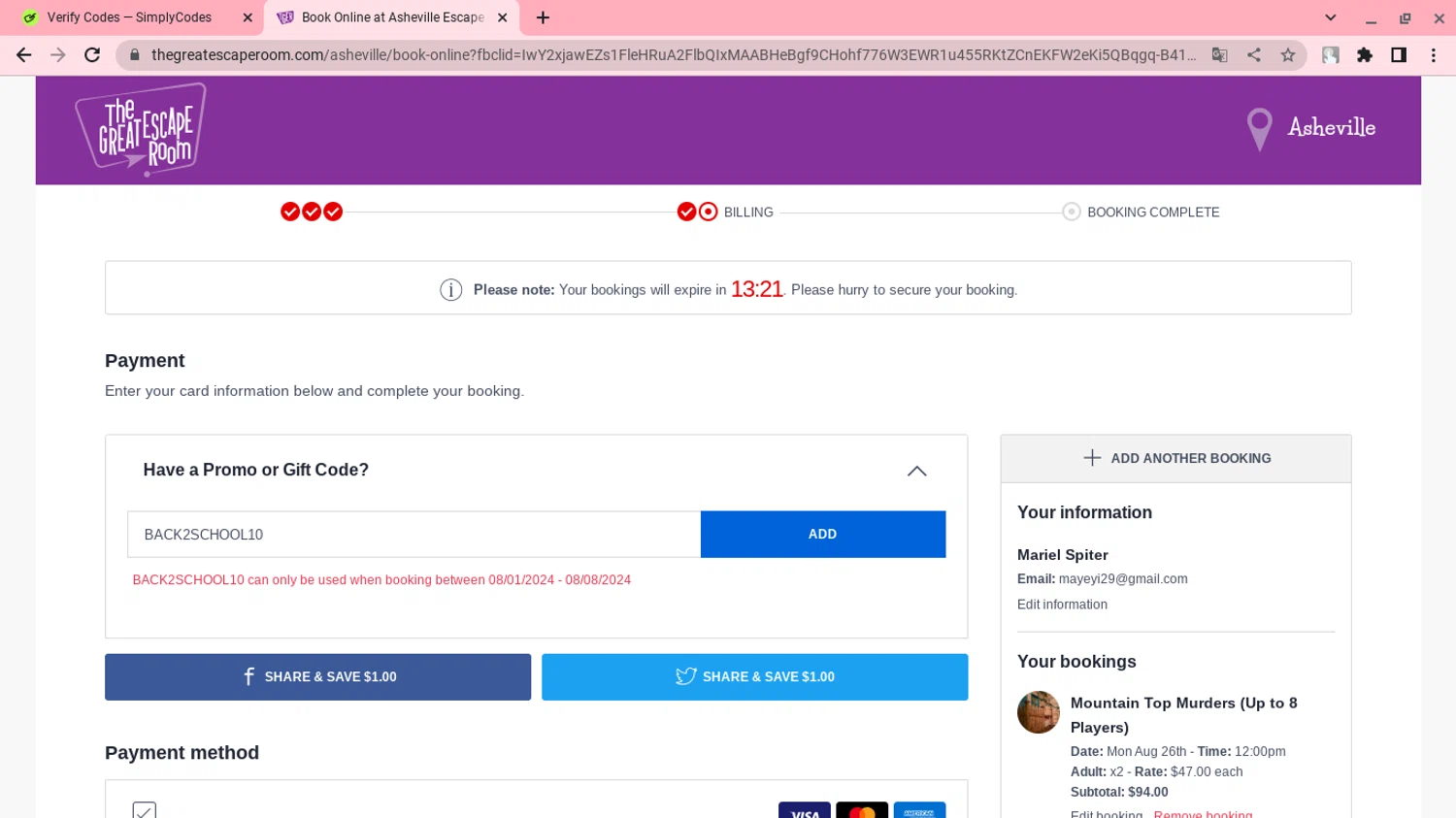The height and width of the screenshot is (818, 1456).
Task: Click the browser address bar URL
Action: (674, 55)
